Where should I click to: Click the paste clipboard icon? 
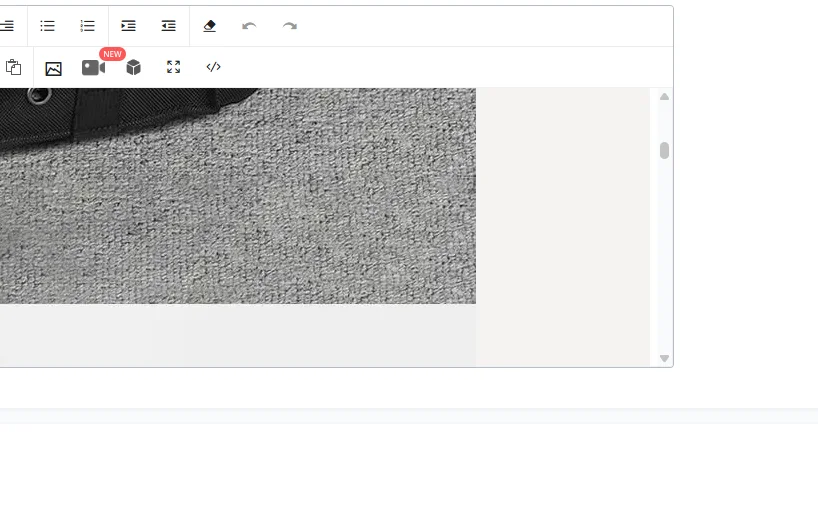point(14,67)
